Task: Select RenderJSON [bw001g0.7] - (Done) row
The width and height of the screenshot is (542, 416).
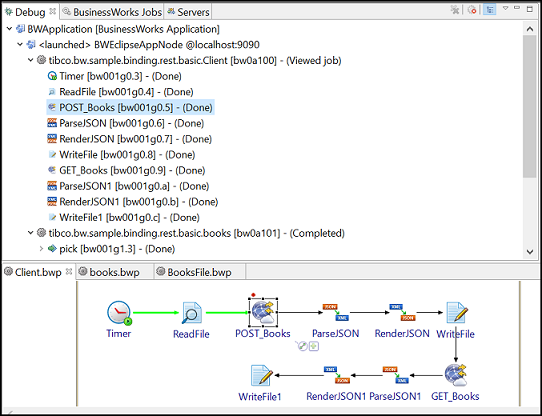Action: tap(130, 139)
